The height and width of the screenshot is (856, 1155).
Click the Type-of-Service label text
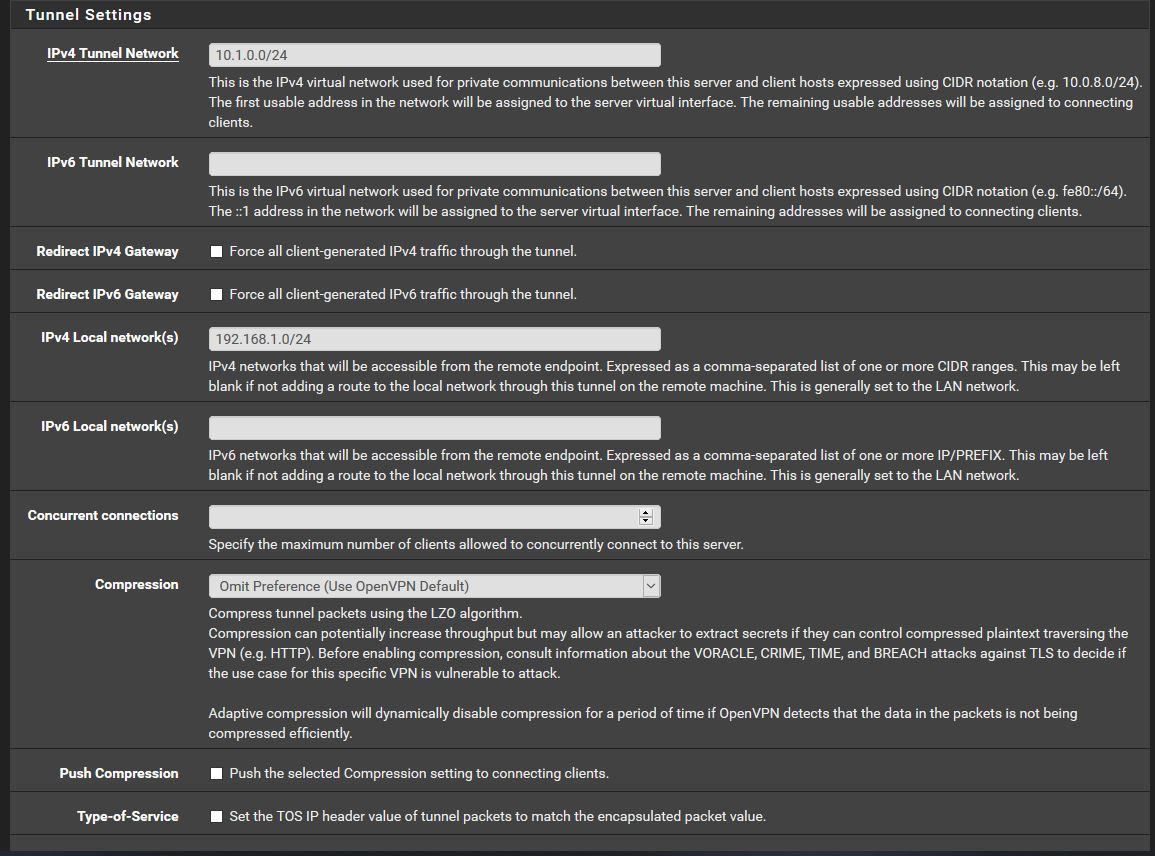[x=128, y=816]
